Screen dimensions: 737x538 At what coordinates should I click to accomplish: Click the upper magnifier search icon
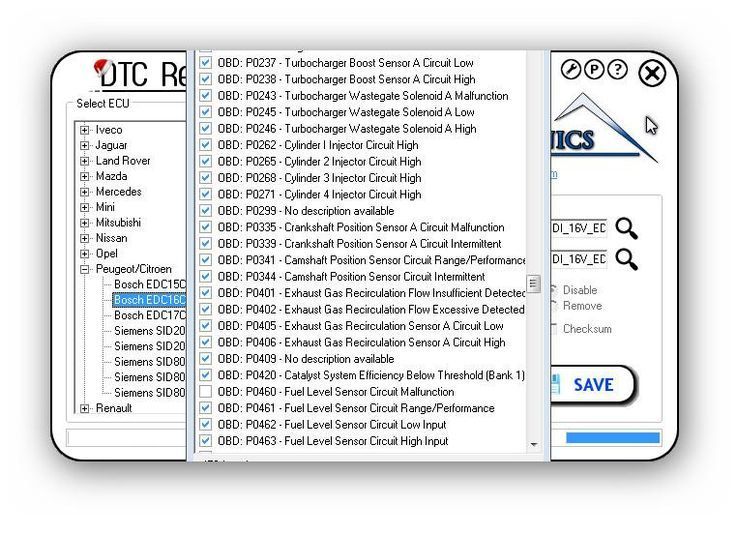[627, 229]
